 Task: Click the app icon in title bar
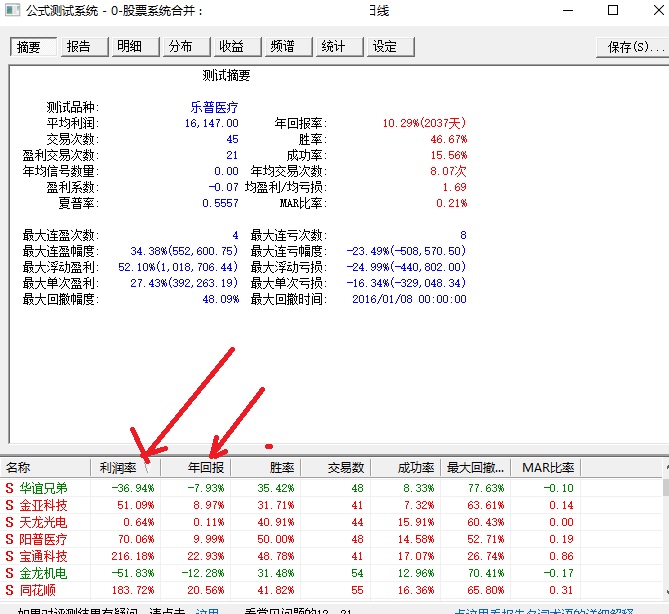pyautogui.click(x=12, y=10)
